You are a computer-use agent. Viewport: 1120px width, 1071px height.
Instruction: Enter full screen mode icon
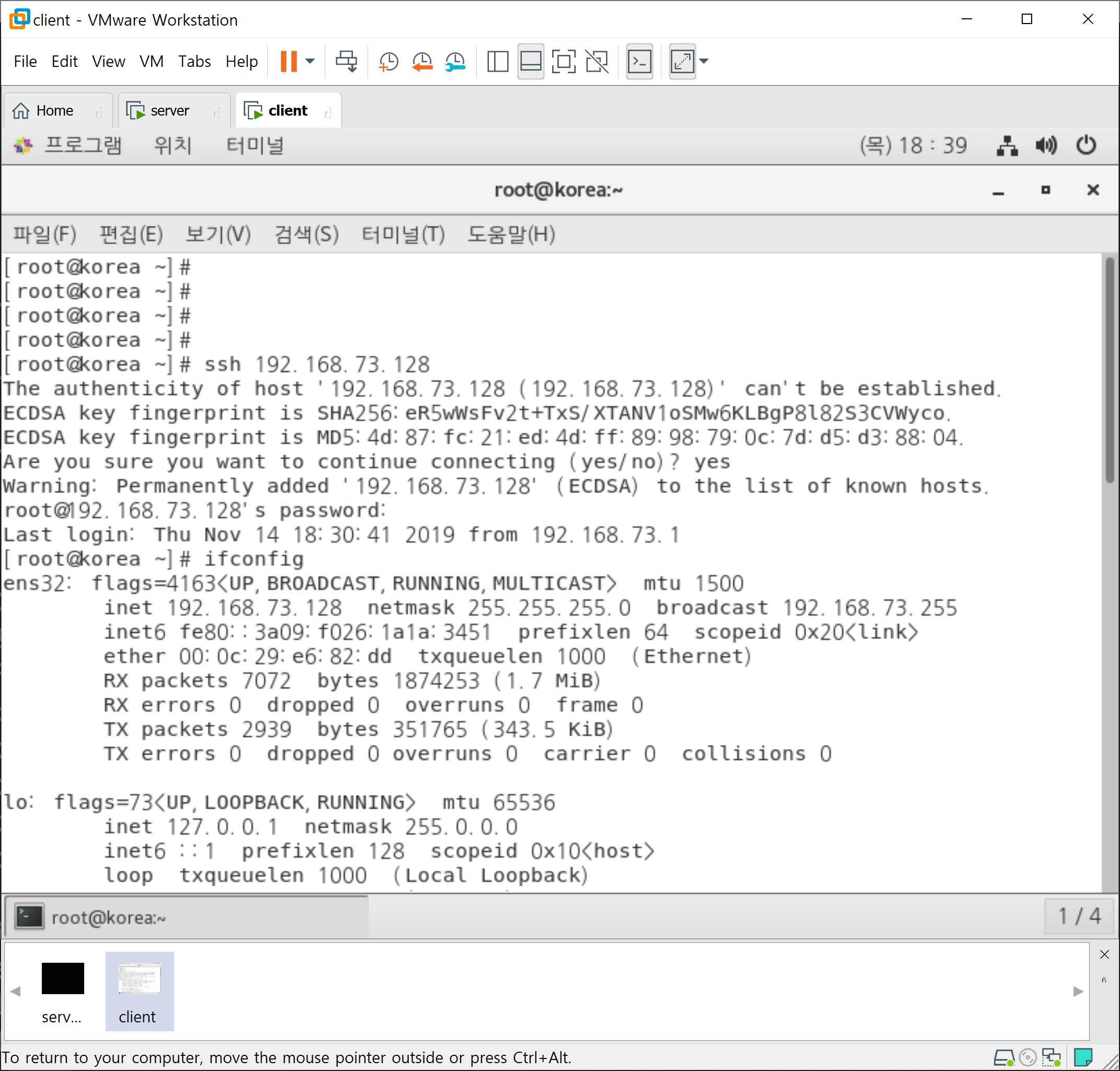[564, 61]
